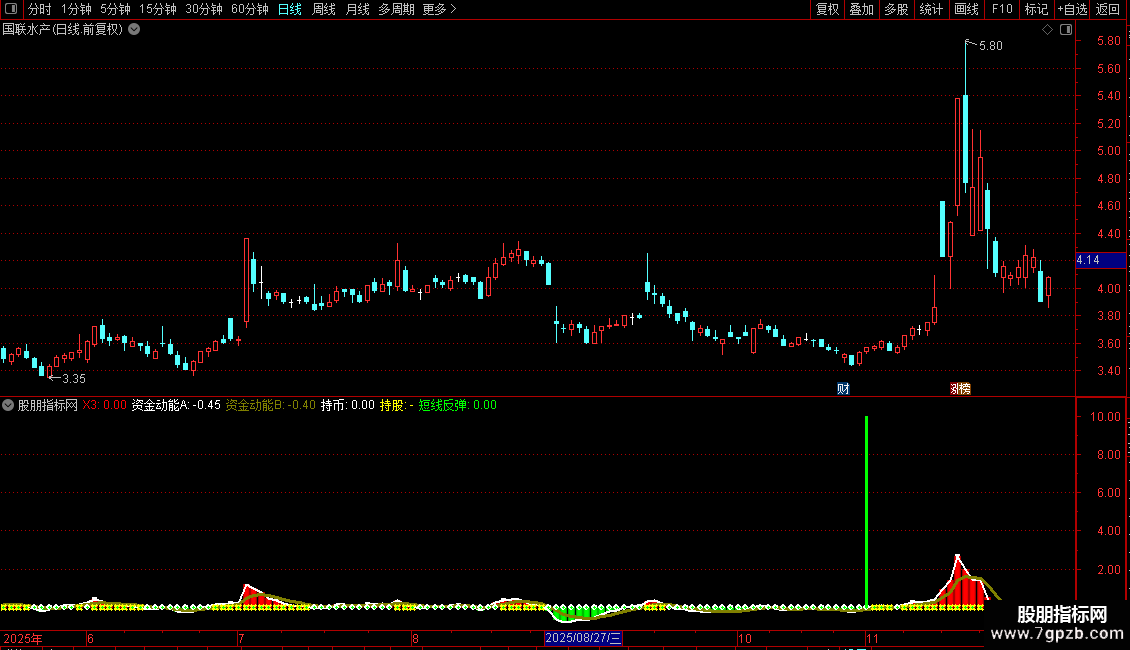Click the diamond icon above chart
Image resolution: width=1130 pixels, height=650 pixels.
tap(1047, 30)
